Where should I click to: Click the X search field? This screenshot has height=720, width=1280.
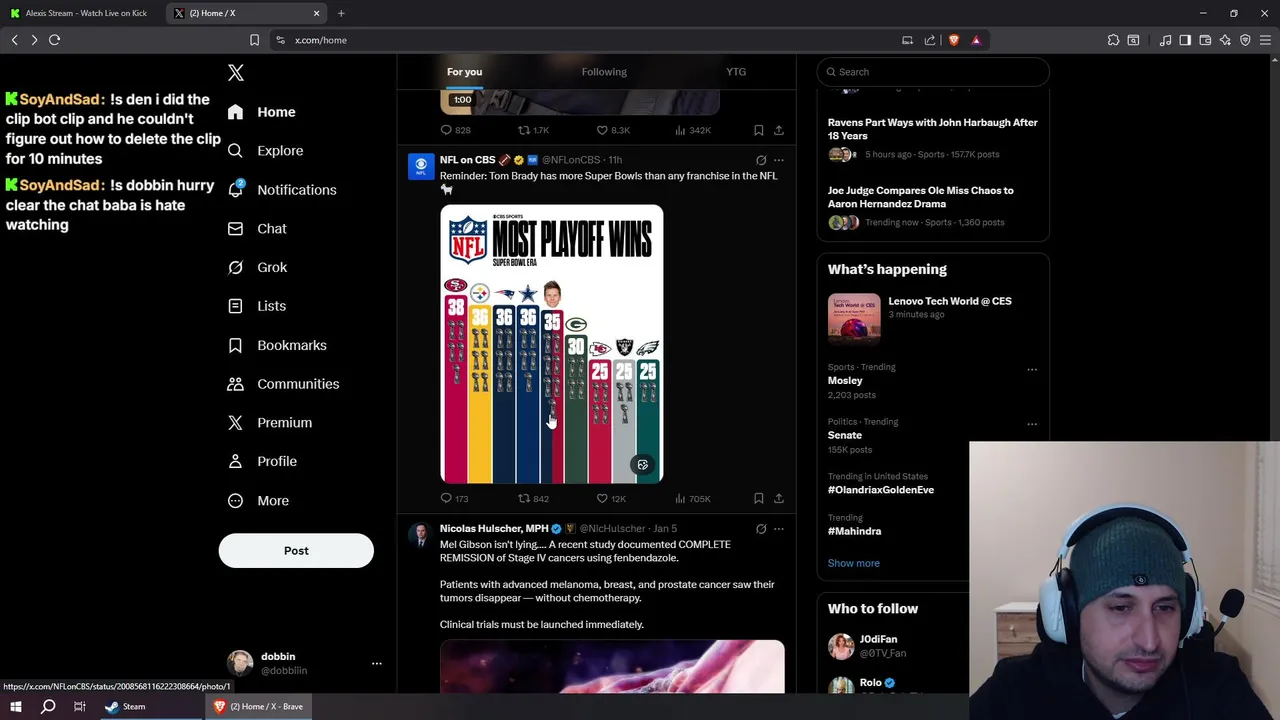pos(933,72)
